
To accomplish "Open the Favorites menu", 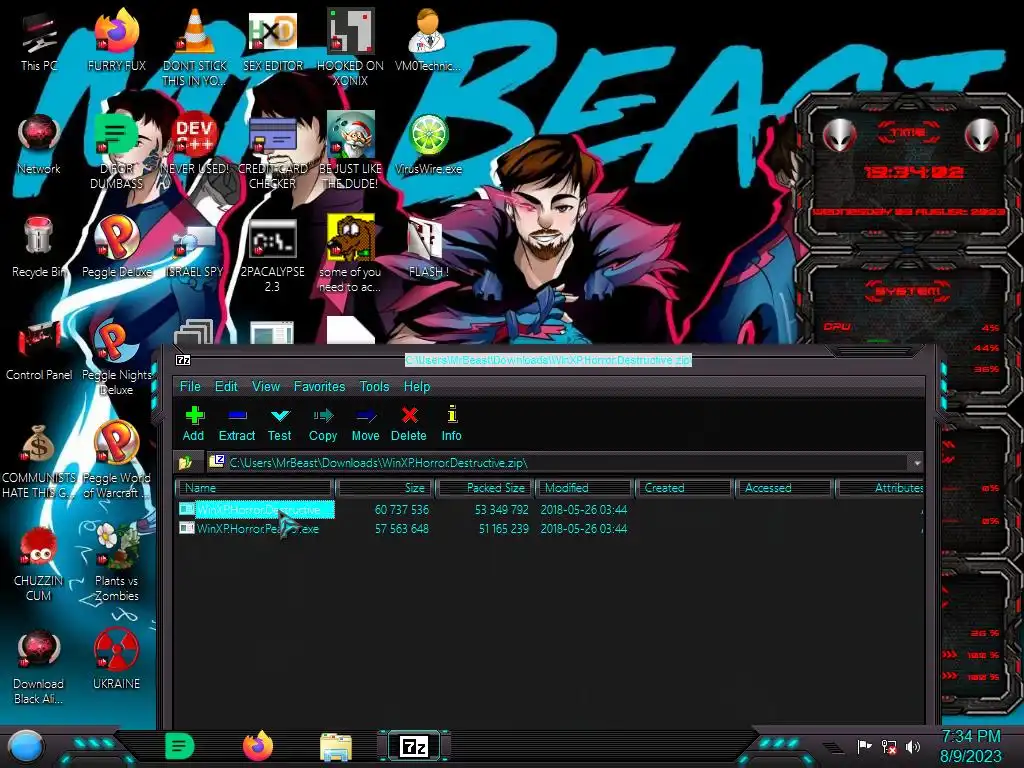I will (319, 386).
